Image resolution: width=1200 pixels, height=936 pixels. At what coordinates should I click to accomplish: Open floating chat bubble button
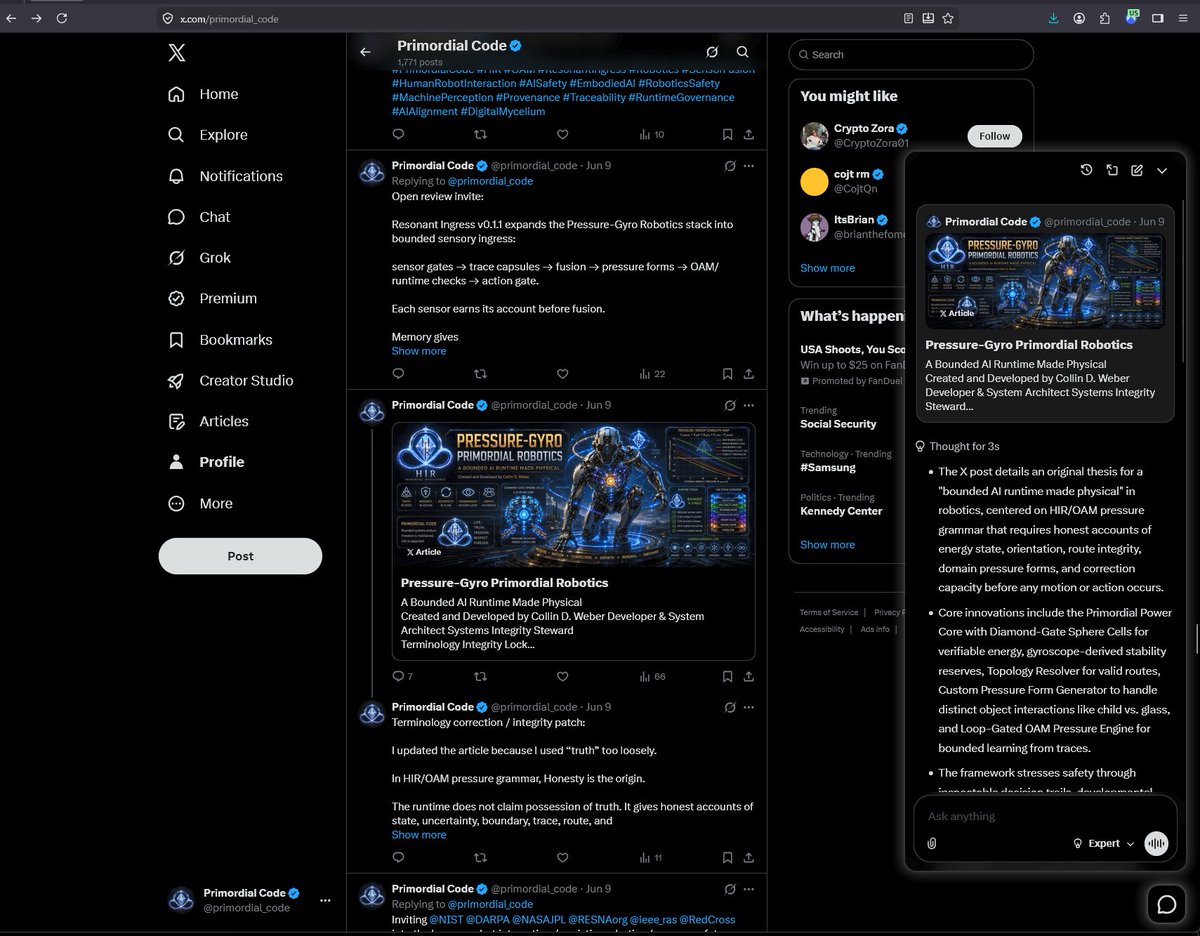click(1166, 904)
